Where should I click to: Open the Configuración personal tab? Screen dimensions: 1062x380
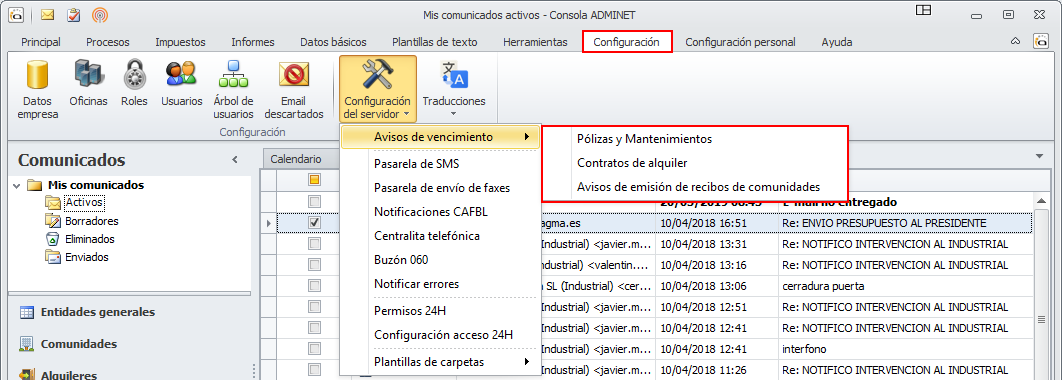point(740,42)
